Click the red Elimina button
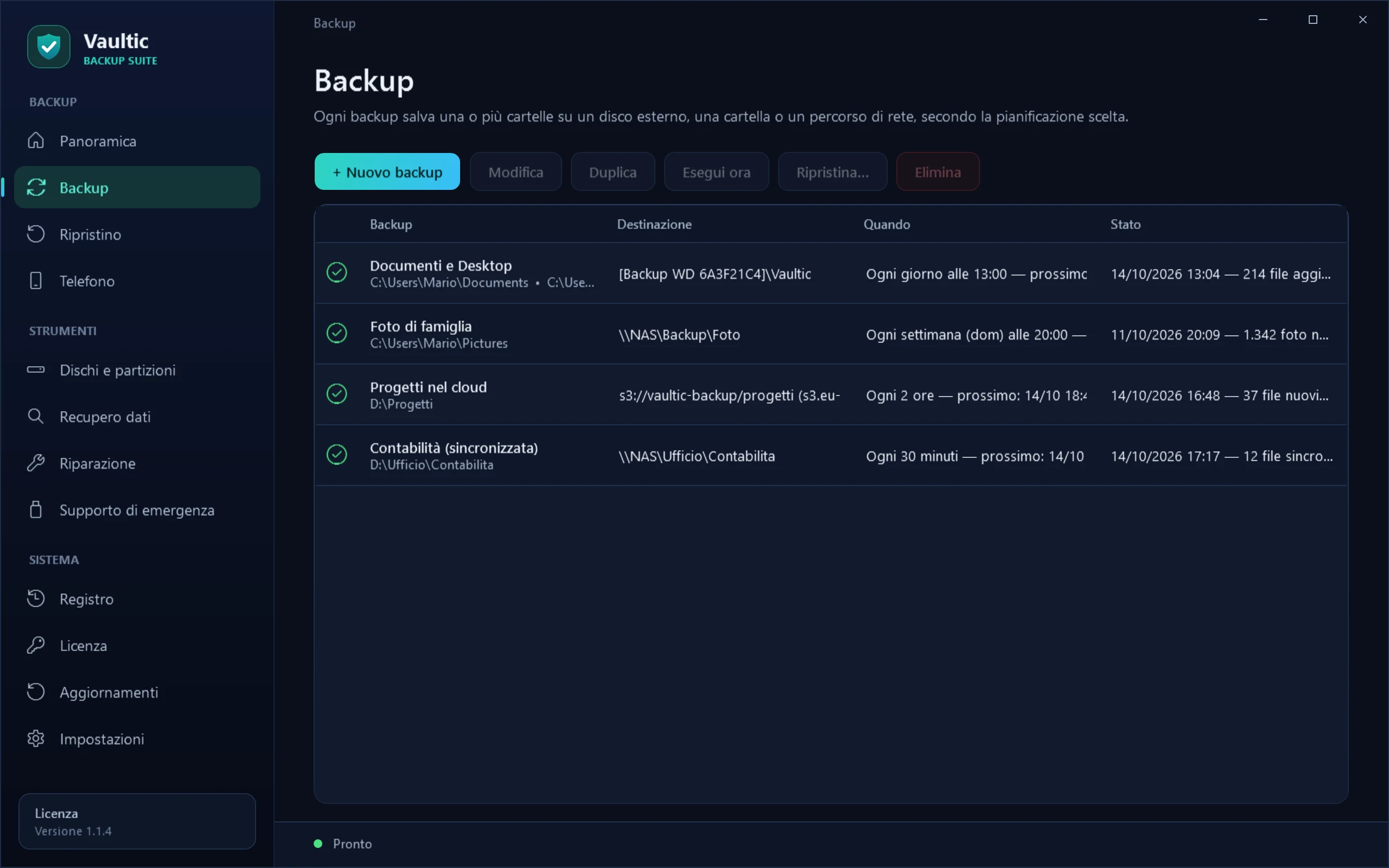This screenshot has width=1389, height=868. coord(938,171)
